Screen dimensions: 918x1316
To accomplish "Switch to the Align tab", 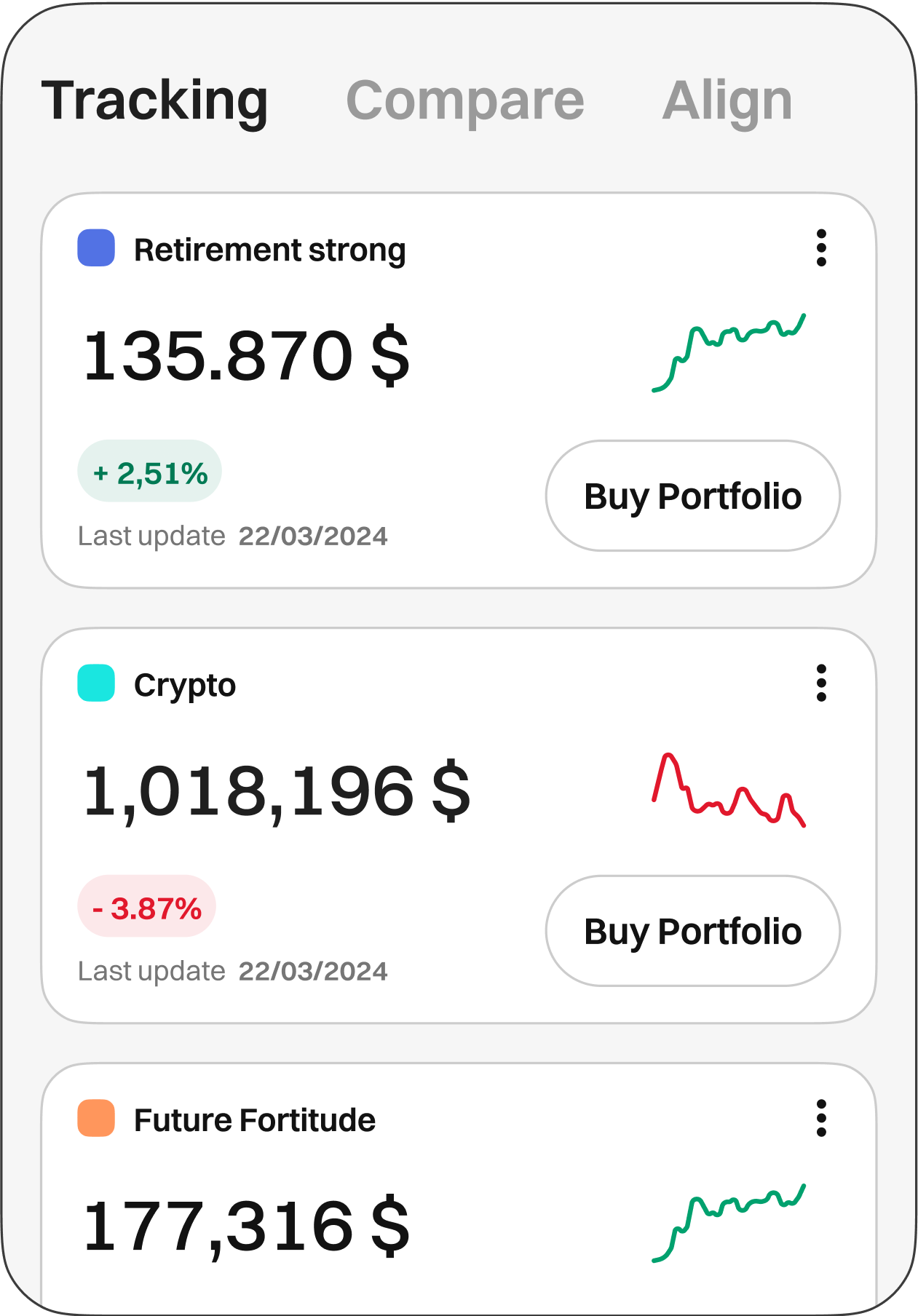I will pyautogui.click(x=727, y=100).
